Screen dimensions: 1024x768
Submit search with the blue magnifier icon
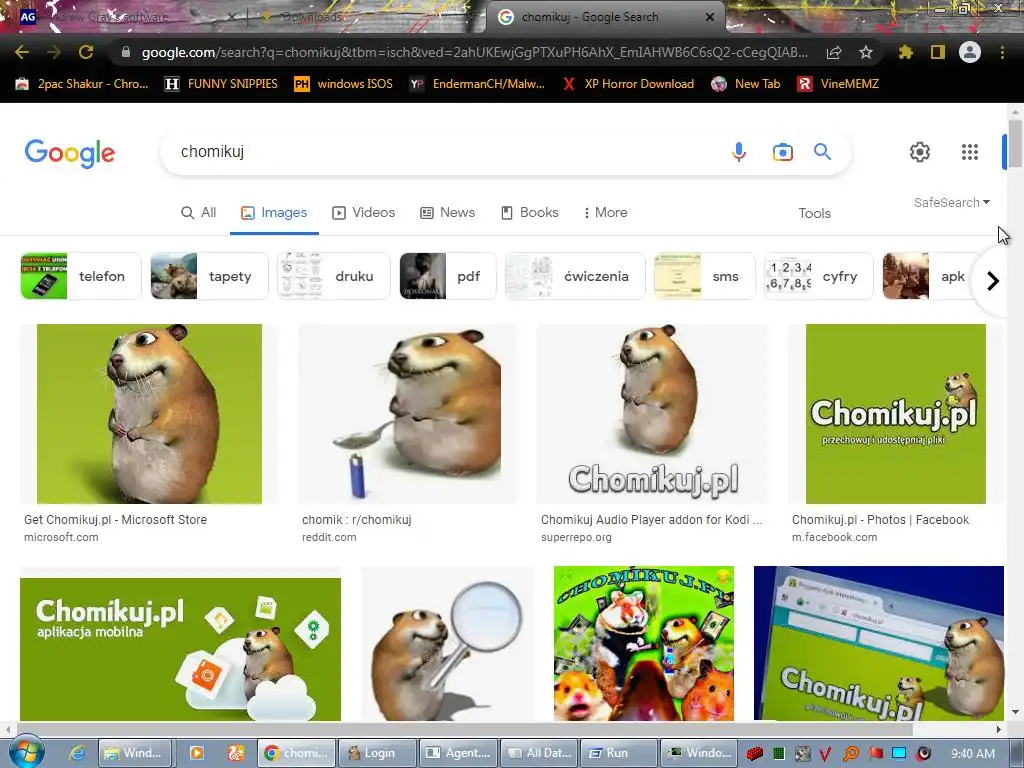(822, 152)
